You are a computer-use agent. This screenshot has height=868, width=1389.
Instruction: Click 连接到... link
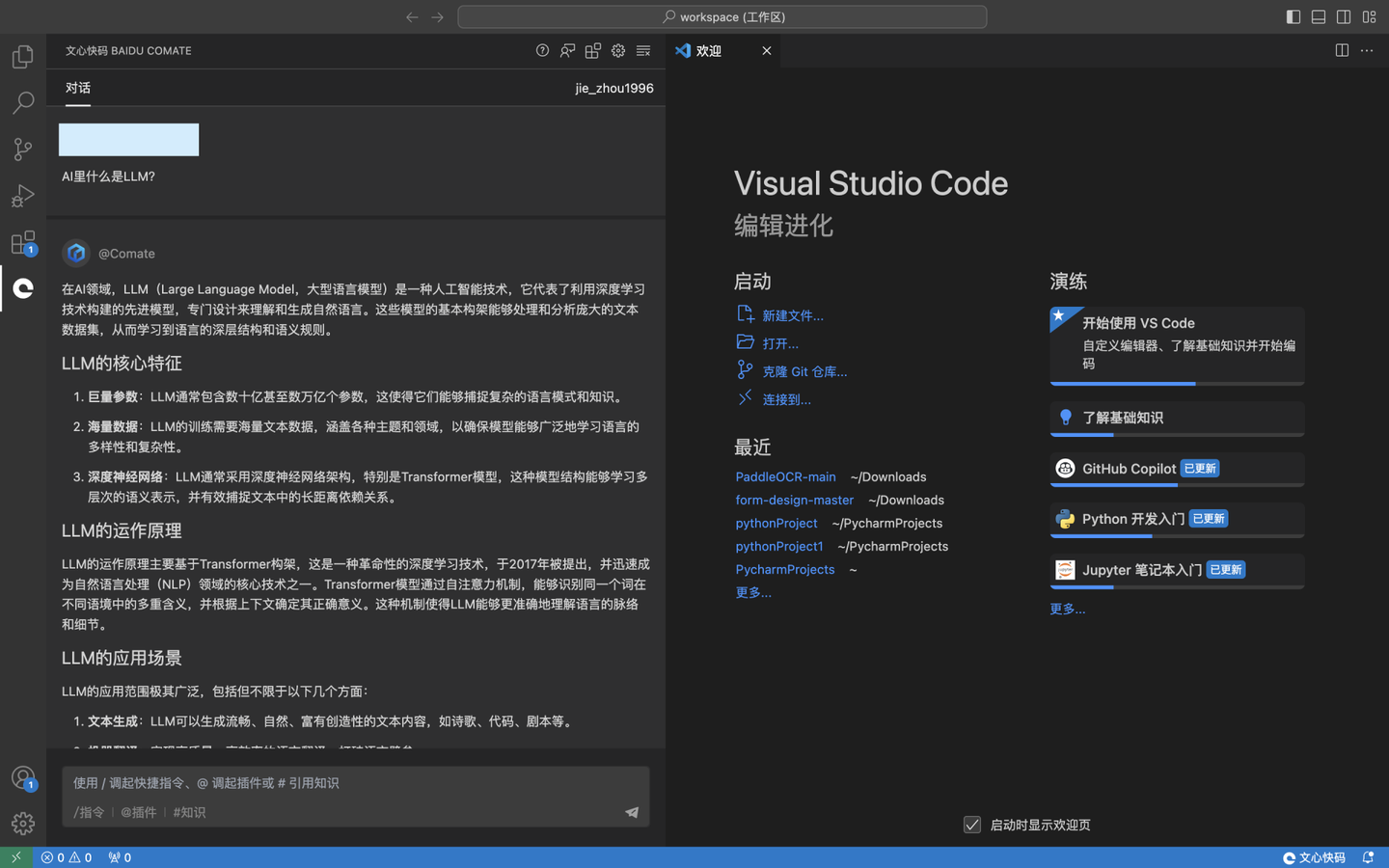[x=786, y=399]
